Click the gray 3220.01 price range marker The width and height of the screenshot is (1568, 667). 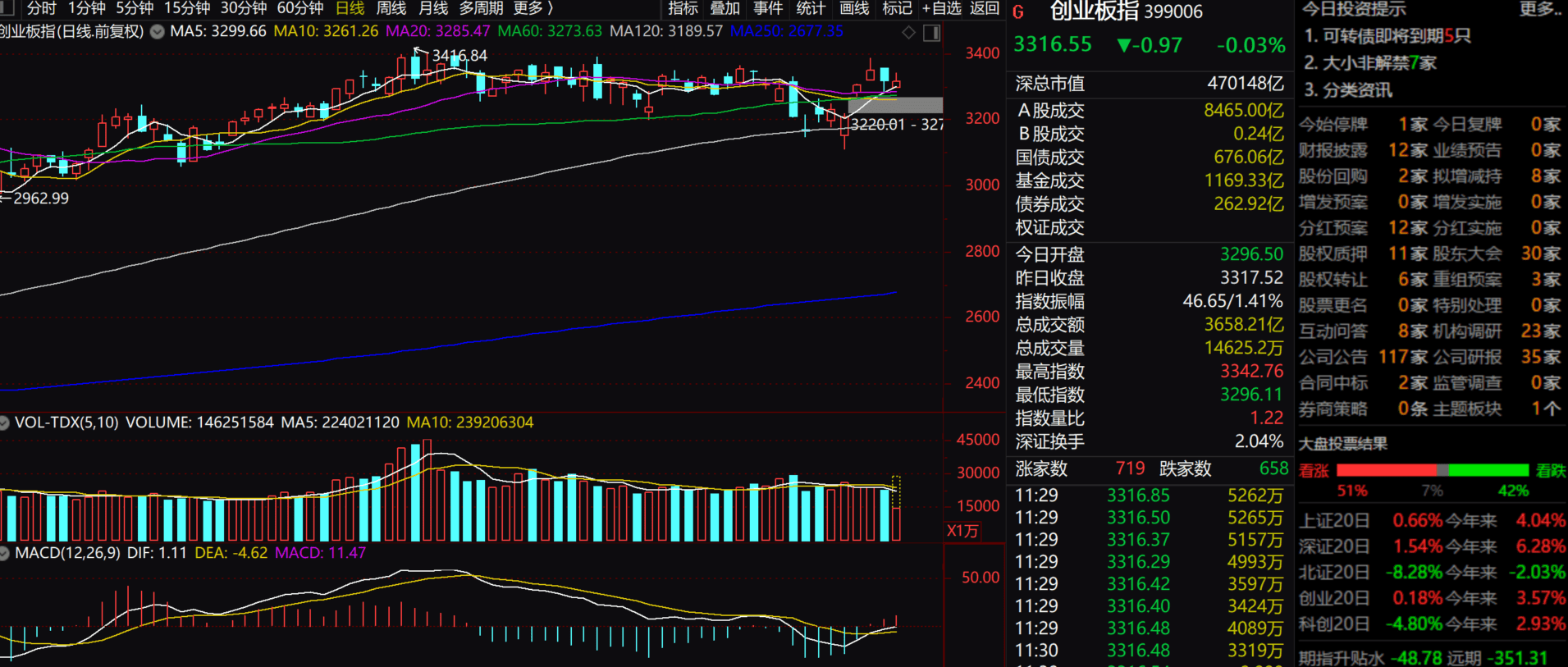[x=895, y=105]
